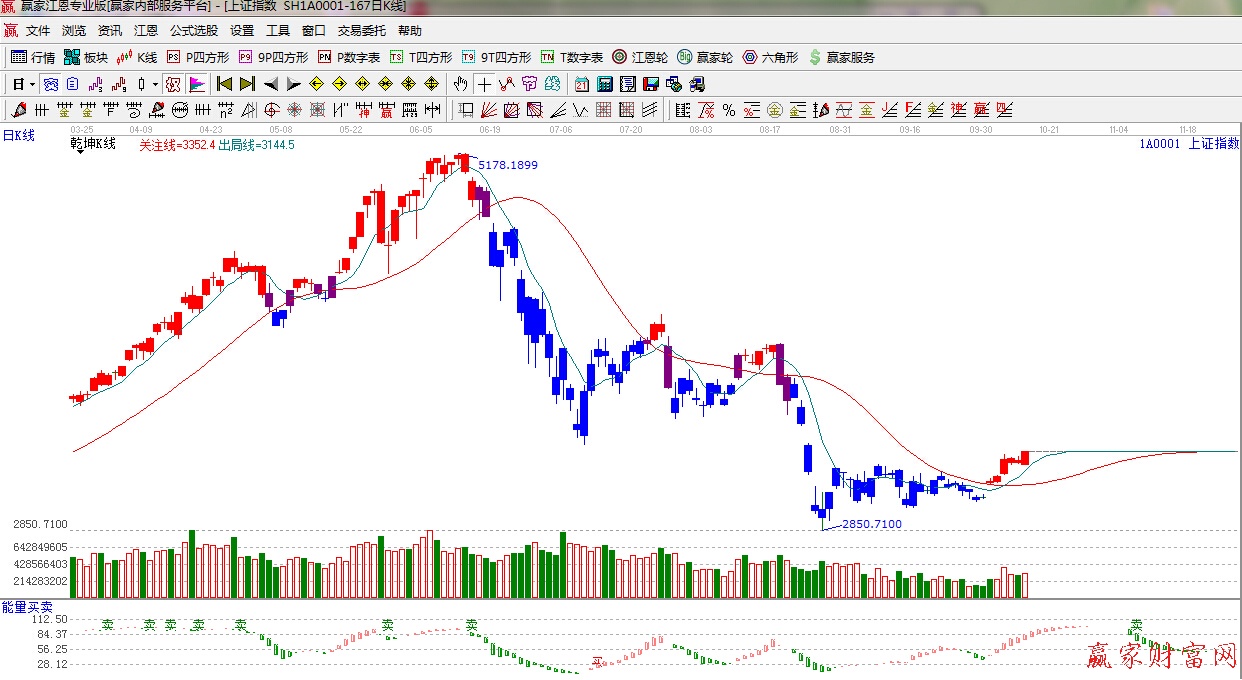This screenshot has height=680, width=1242.
Task: Toggle the crosshair cursor tool
Action: tap(484, 84)
